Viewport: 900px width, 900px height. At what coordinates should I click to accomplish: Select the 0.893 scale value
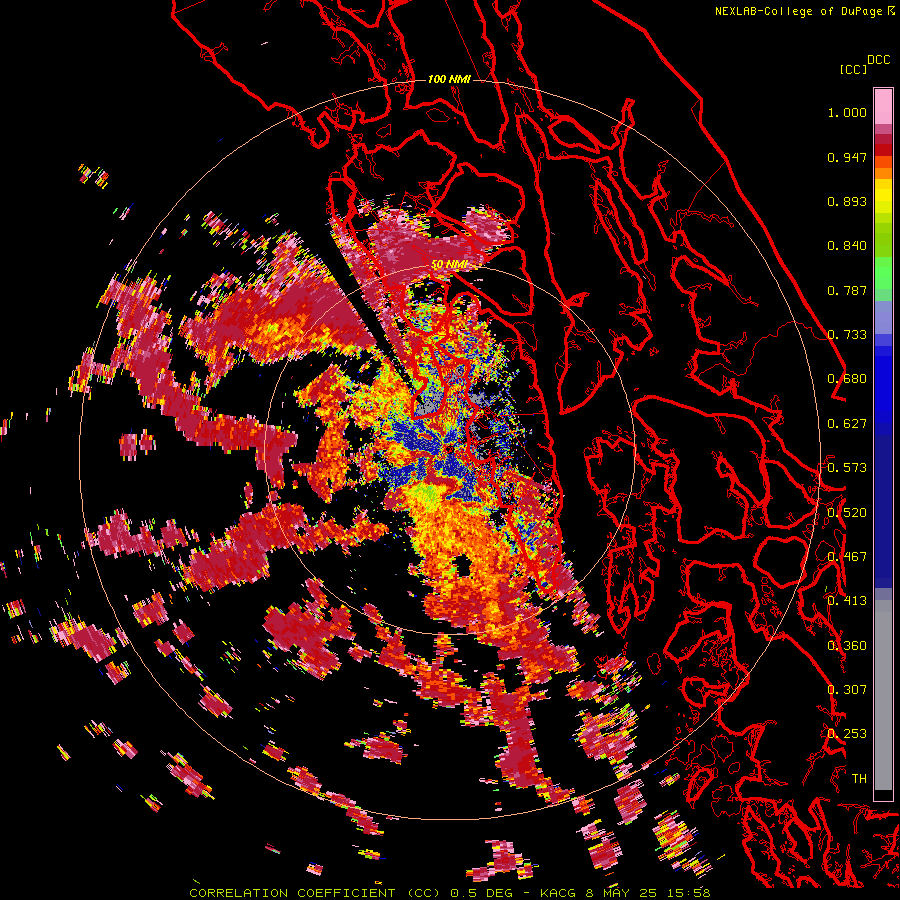click(x=847, y=201)
